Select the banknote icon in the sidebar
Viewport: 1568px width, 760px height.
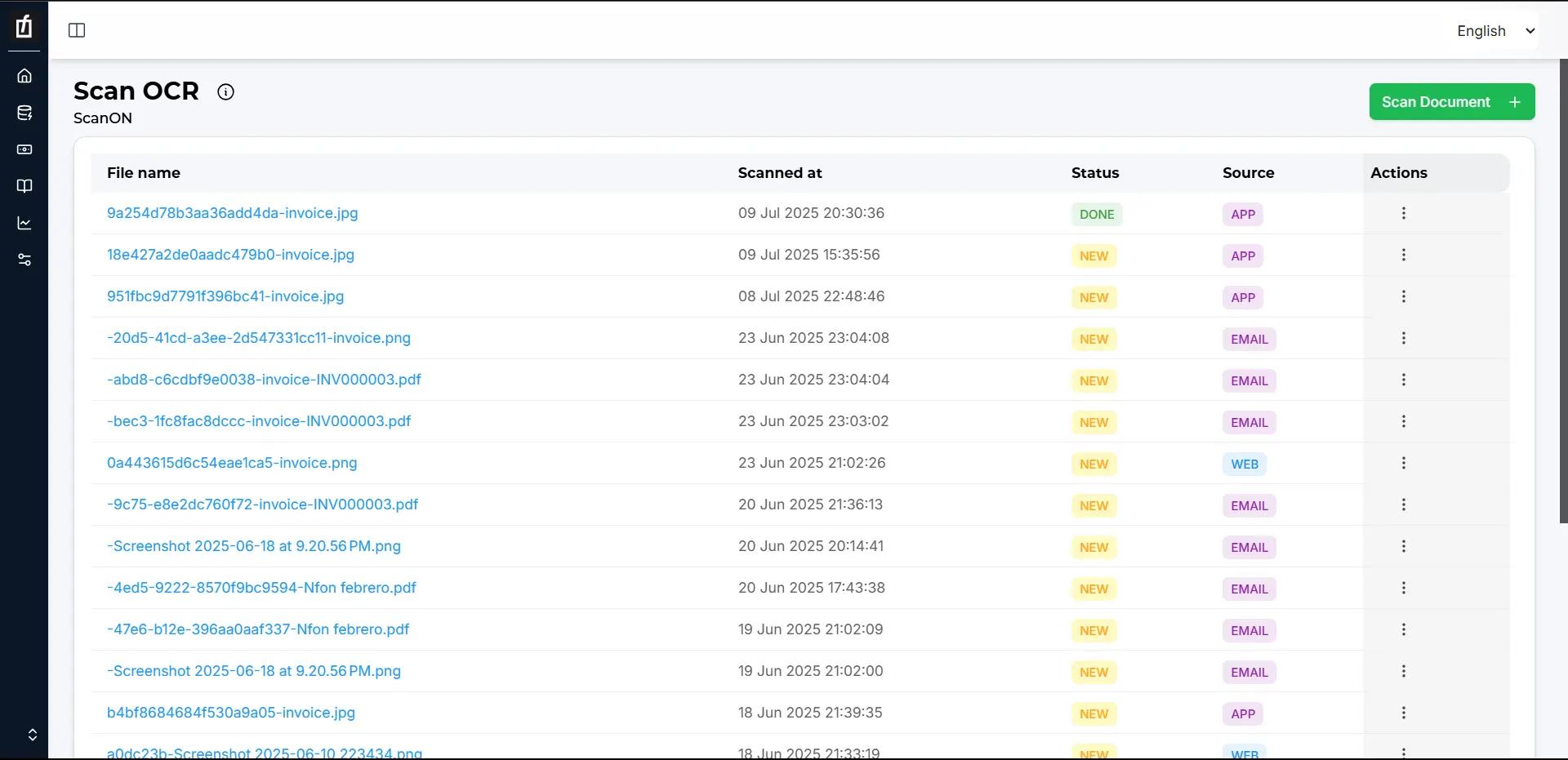pos(24,149)
